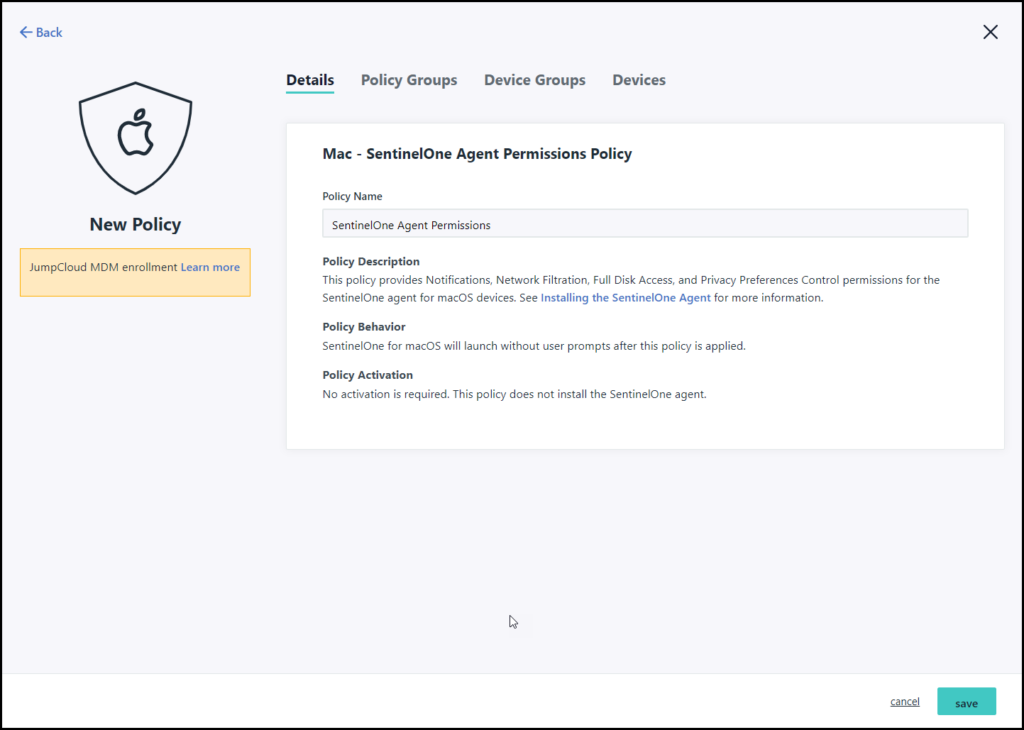Select the Devices tab
1024x730 pixels.
(638, 80)
